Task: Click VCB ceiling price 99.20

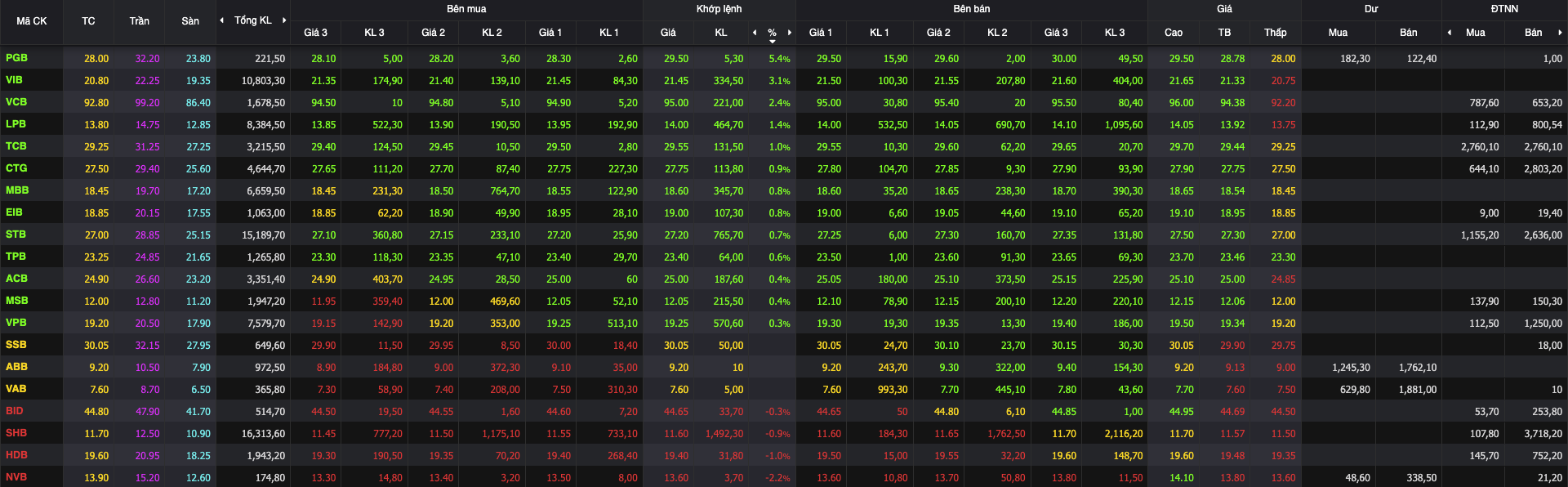Action: [x=148, y=103]
